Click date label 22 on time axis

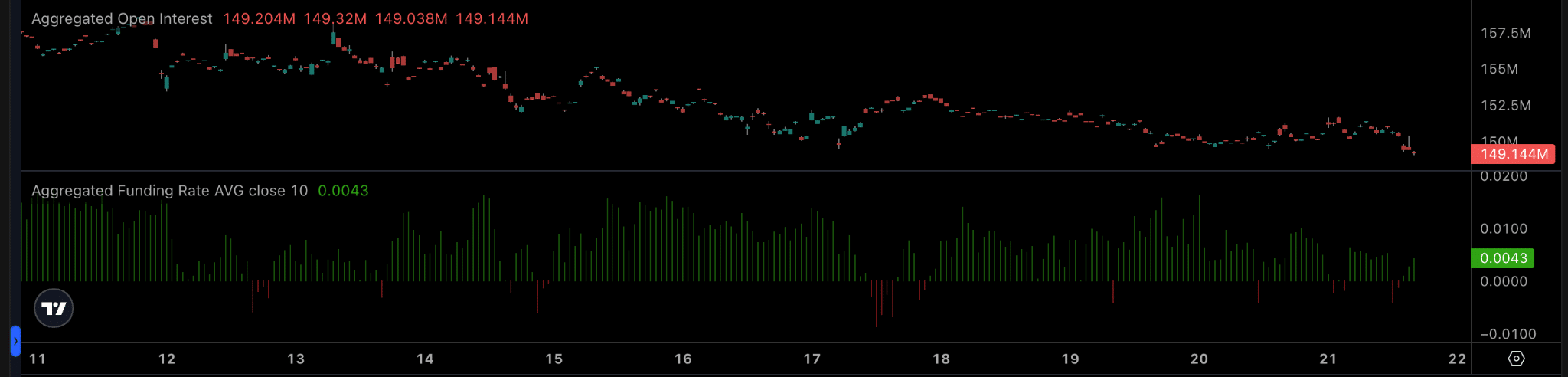[x=1458, y=359]
